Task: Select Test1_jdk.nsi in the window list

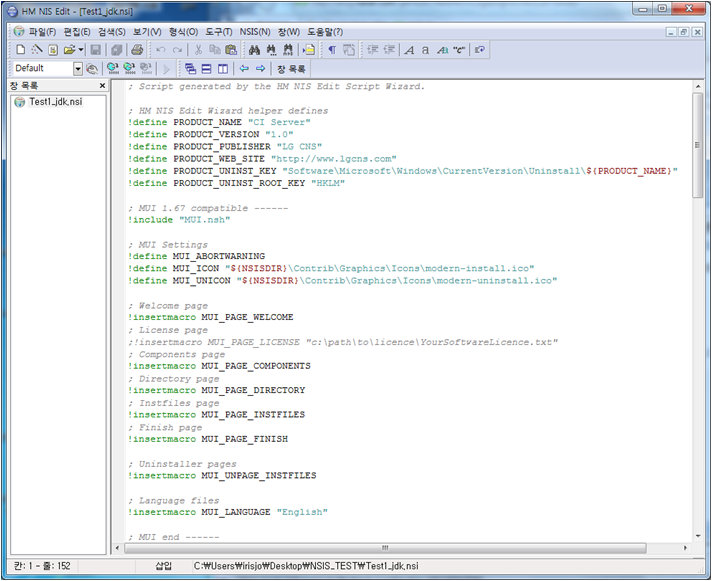Action: tap(55, 101)
